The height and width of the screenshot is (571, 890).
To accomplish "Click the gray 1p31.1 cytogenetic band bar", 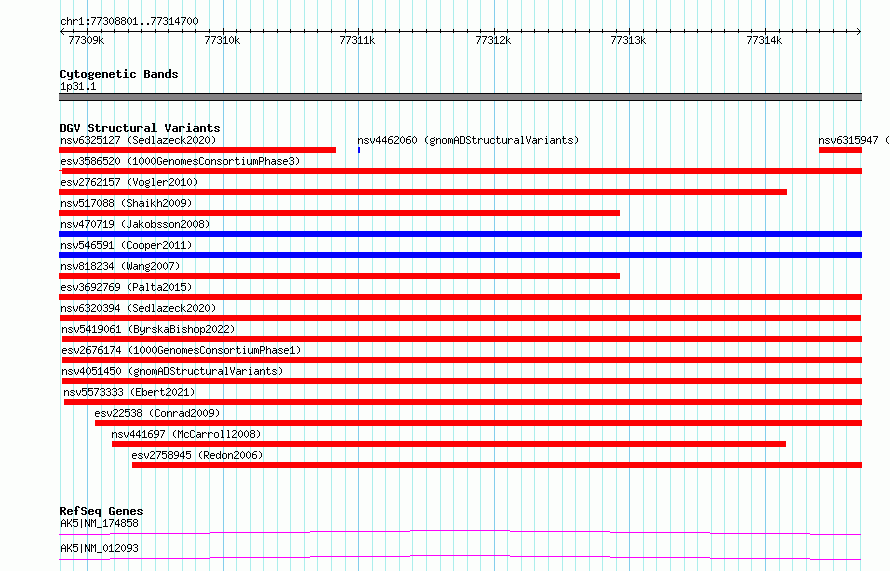I will 460,97.
